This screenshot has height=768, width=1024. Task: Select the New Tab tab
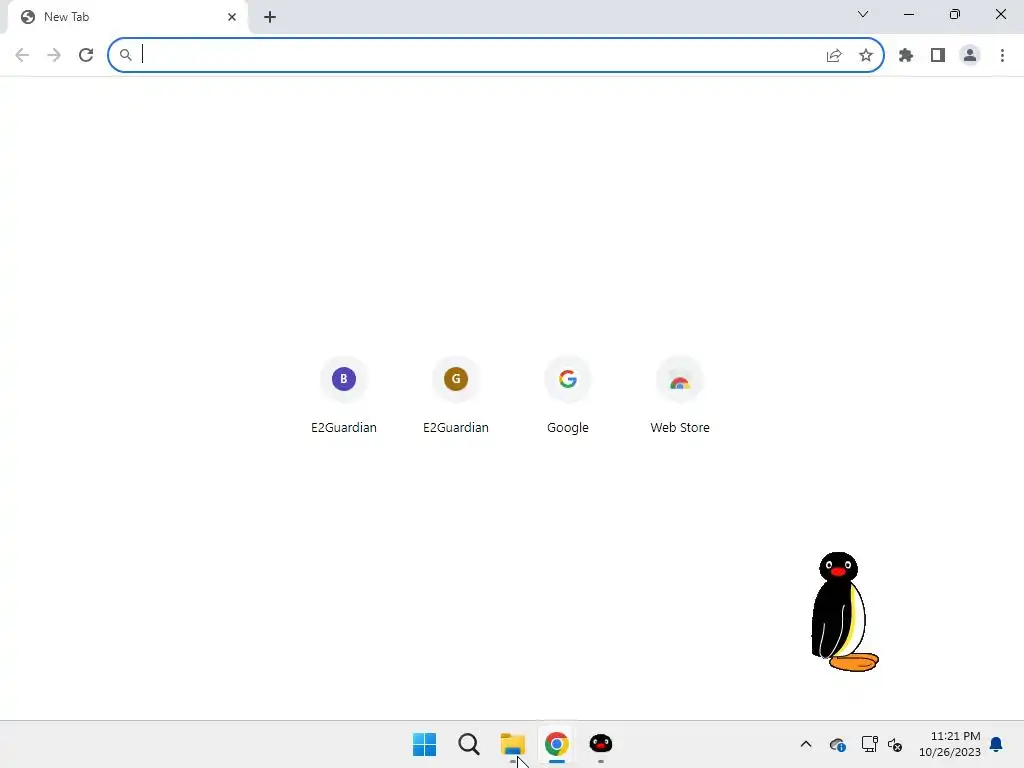[128, 17]
